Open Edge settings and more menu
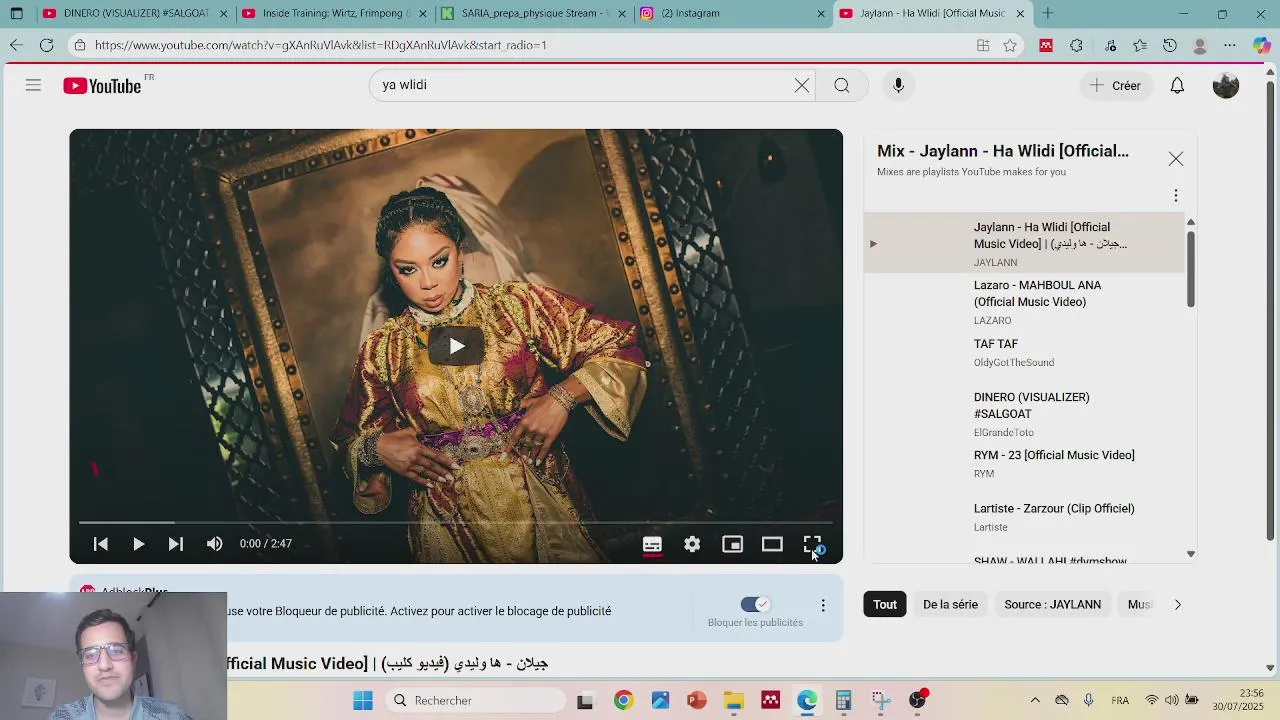This screenshot has height=720, width=1280. coord(1230,45)
